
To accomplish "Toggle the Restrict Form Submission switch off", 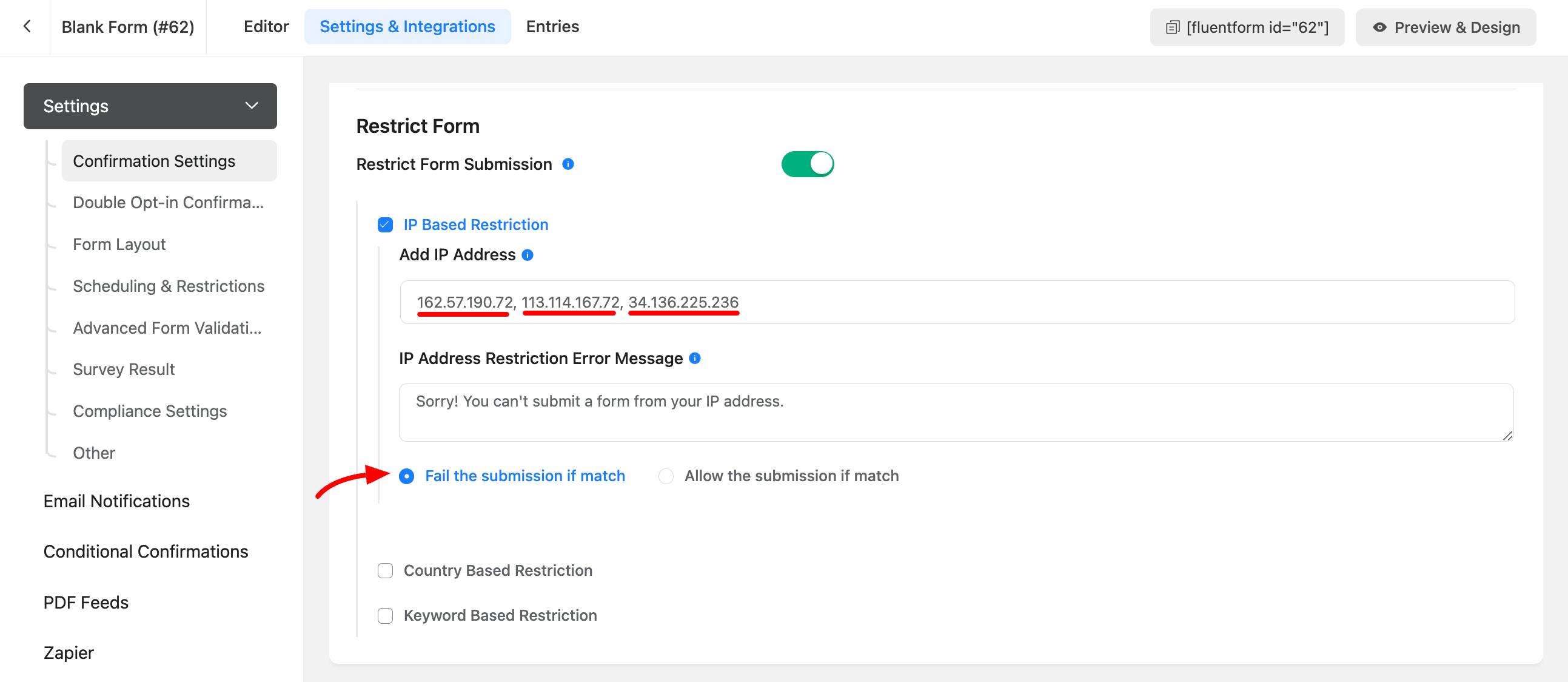I will tap(807, 164).
